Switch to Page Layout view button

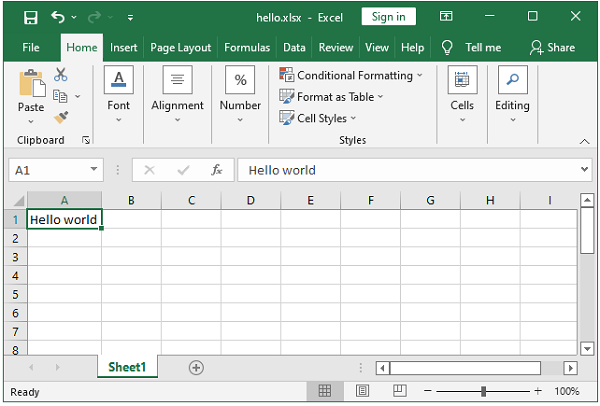click(362, 392)
